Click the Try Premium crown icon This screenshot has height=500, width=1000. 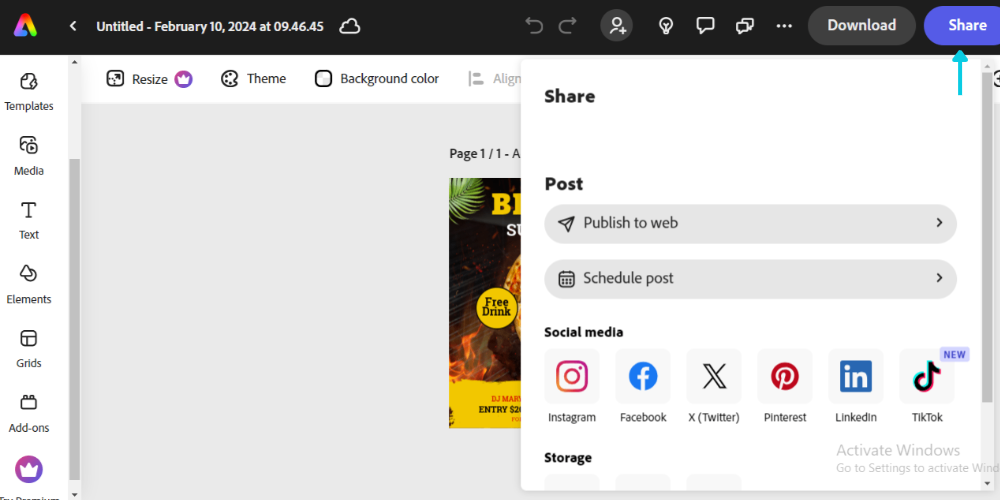pyautogui.click(x=29, y=470)
